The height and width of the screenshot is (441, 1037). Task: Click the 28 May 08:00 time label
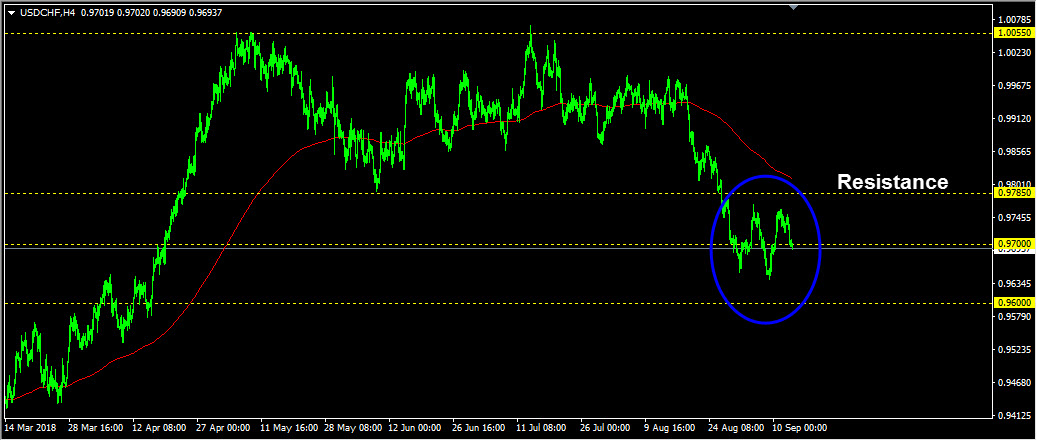tap(353, 428)
